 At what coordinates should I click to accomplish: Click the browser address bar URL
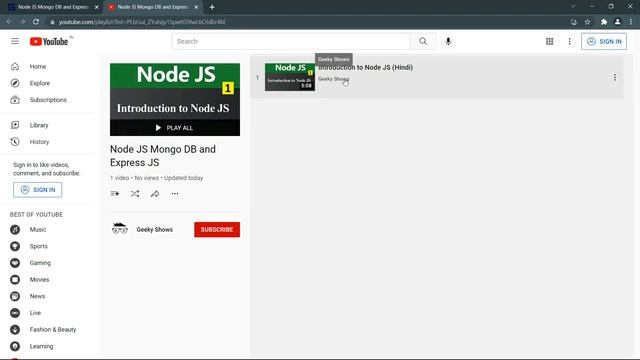click(x=142, y=22)
